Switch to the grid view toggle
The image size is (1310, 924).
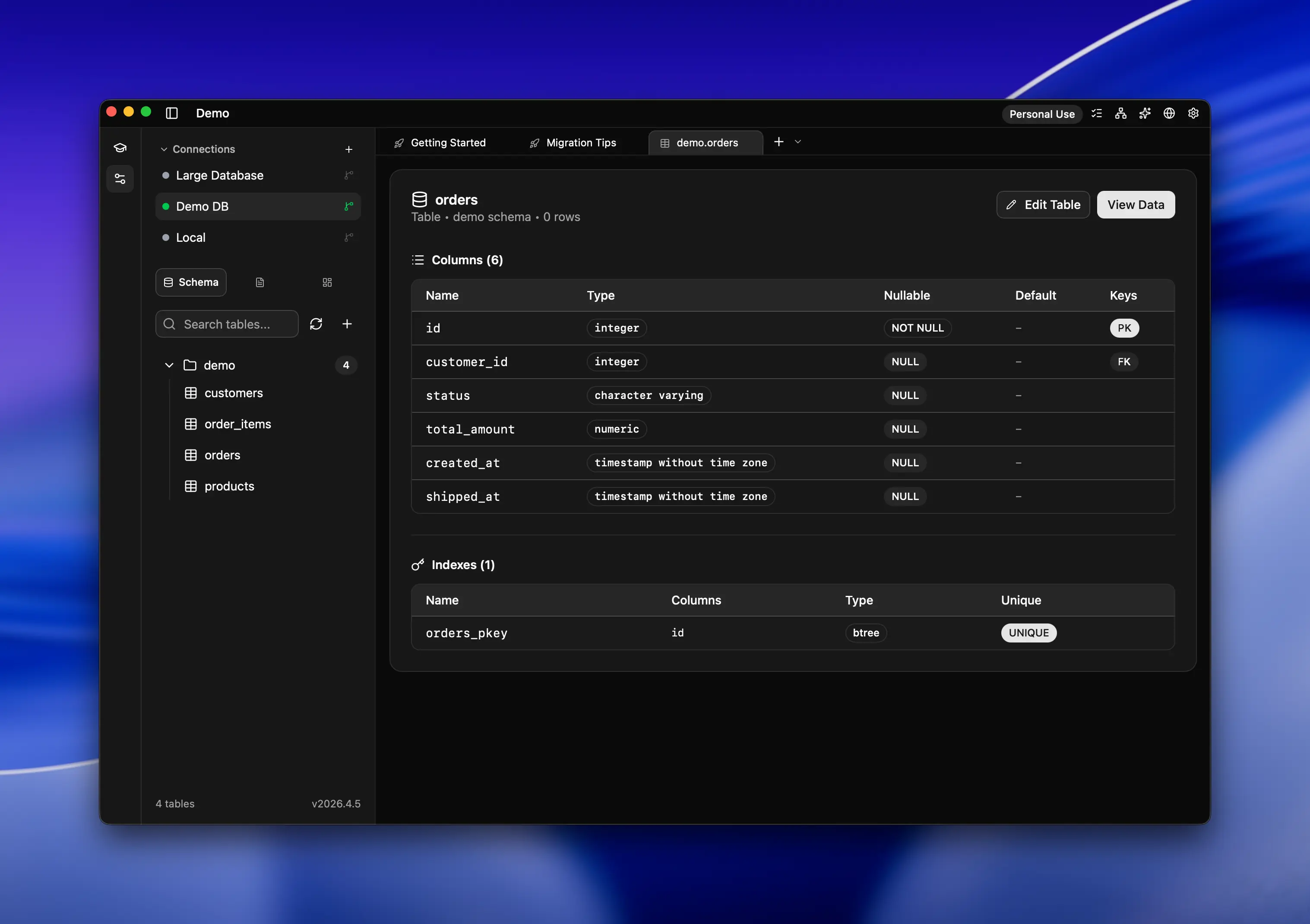click(x=327, y=282)
